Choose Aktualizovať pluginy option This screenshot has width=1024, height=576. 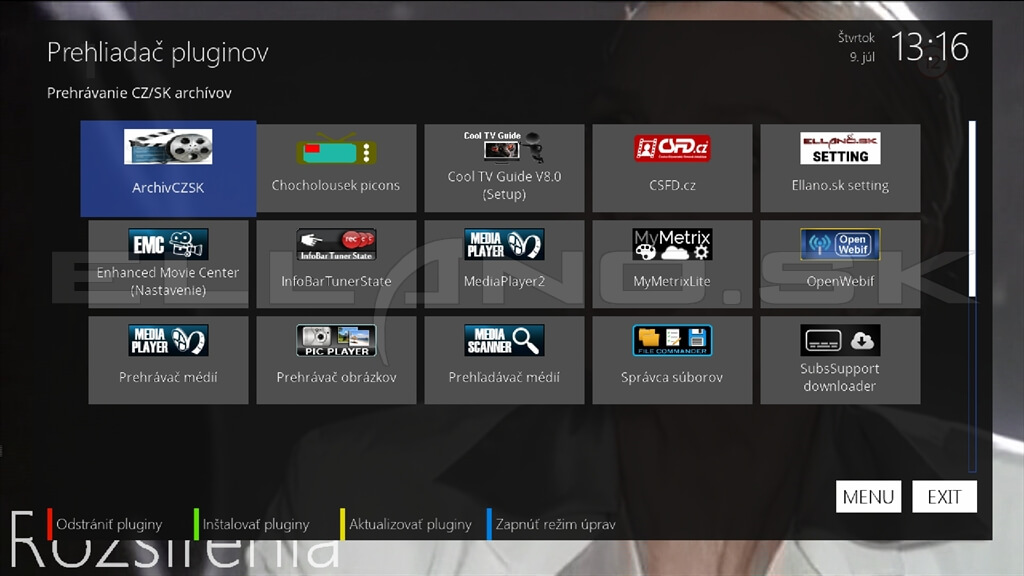point(410,524)
